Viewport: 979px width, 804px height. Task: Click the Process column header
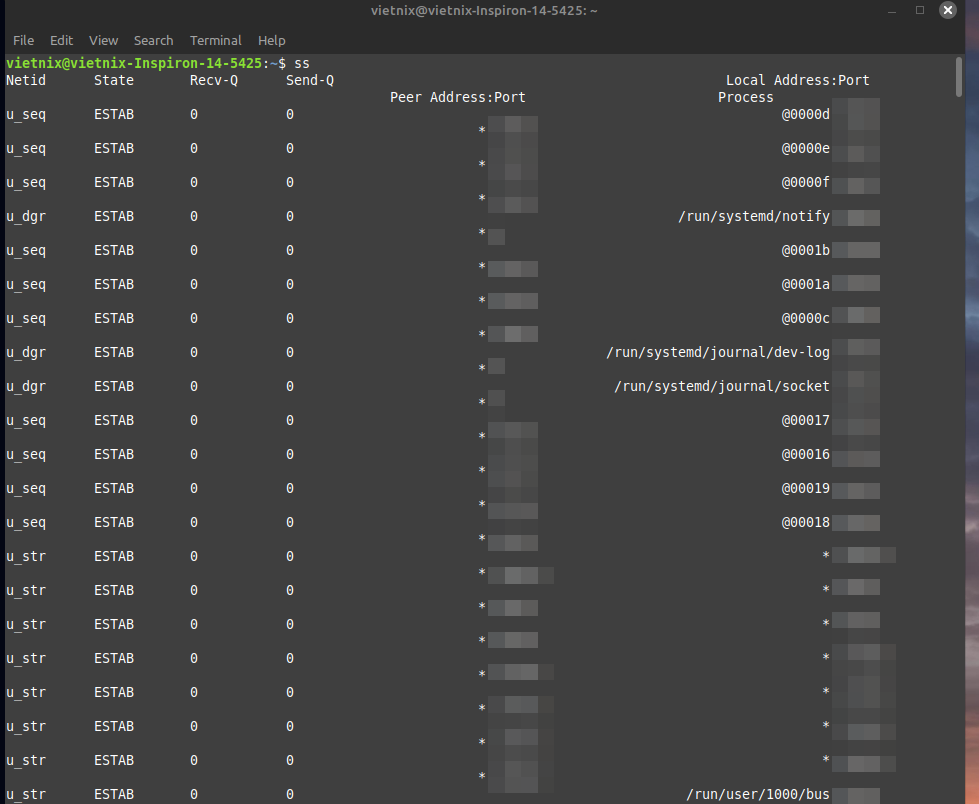pyautogui.click(x=745, y=97)
